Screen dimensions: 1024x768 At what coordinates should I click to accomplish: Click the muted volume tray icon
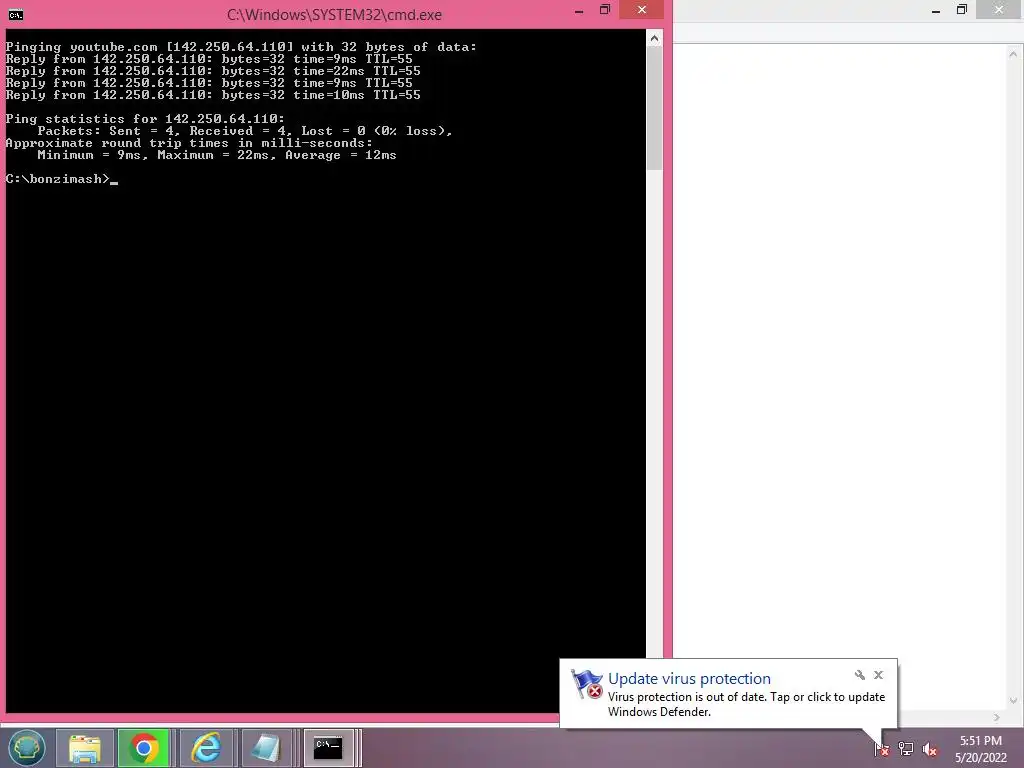point(930,750)
